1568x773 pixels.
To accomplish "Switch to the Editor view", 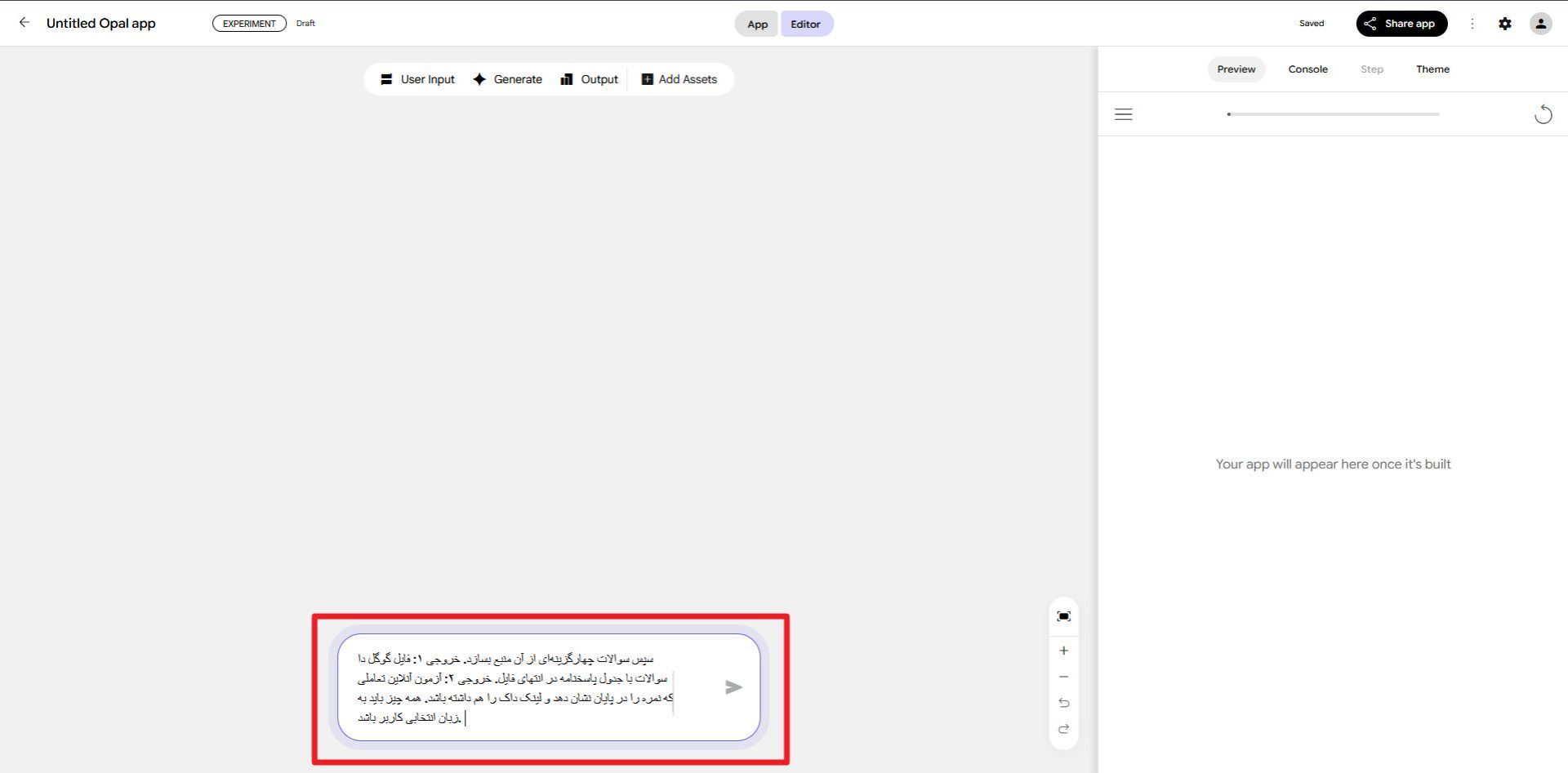I will pyautogui.click(x=806, y=24).
